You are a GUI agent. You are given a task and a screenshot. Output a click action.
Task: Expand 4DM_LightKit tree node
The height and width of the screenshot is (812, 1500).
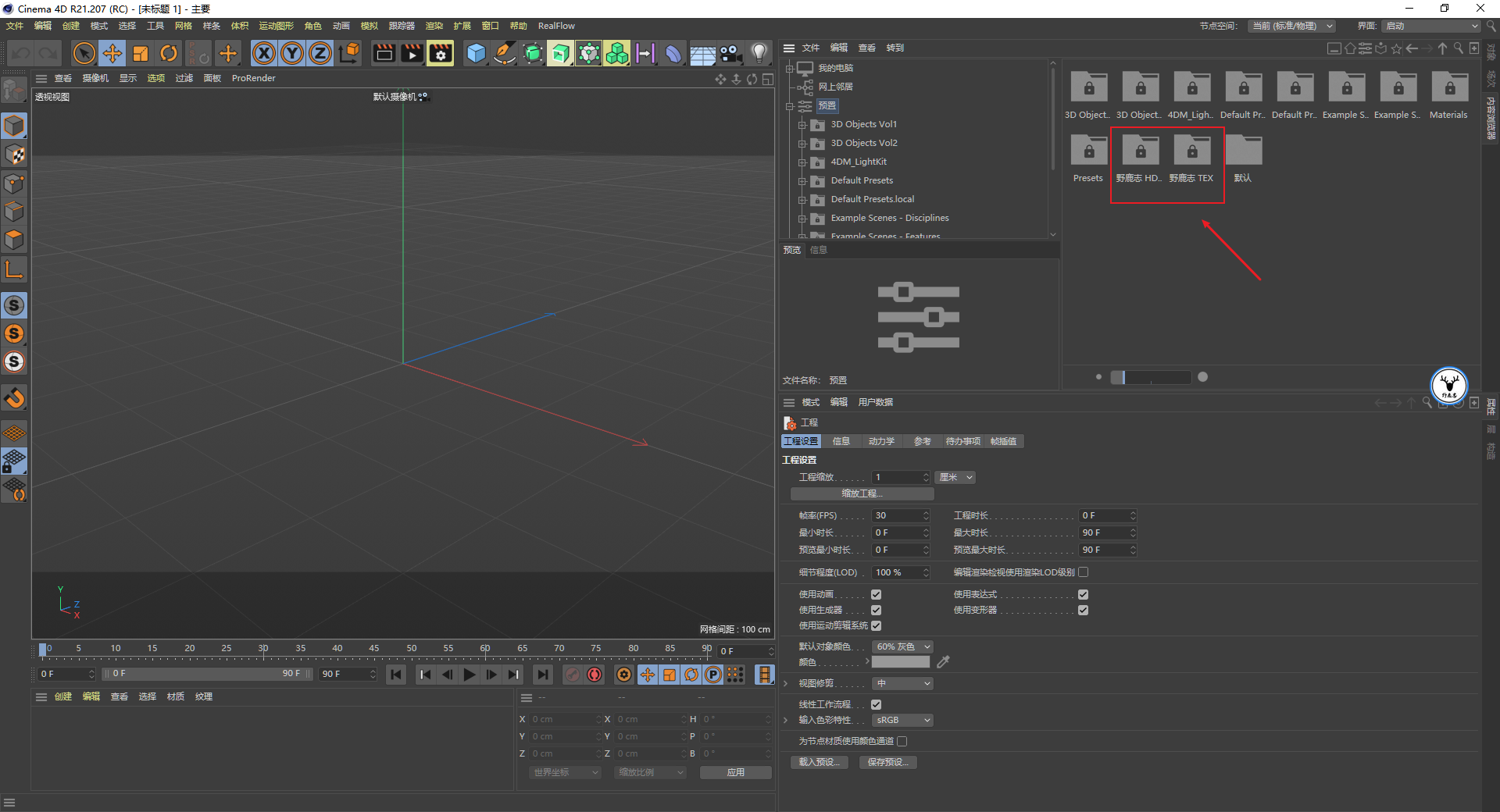pyautogui.click(x=802, y=162)
